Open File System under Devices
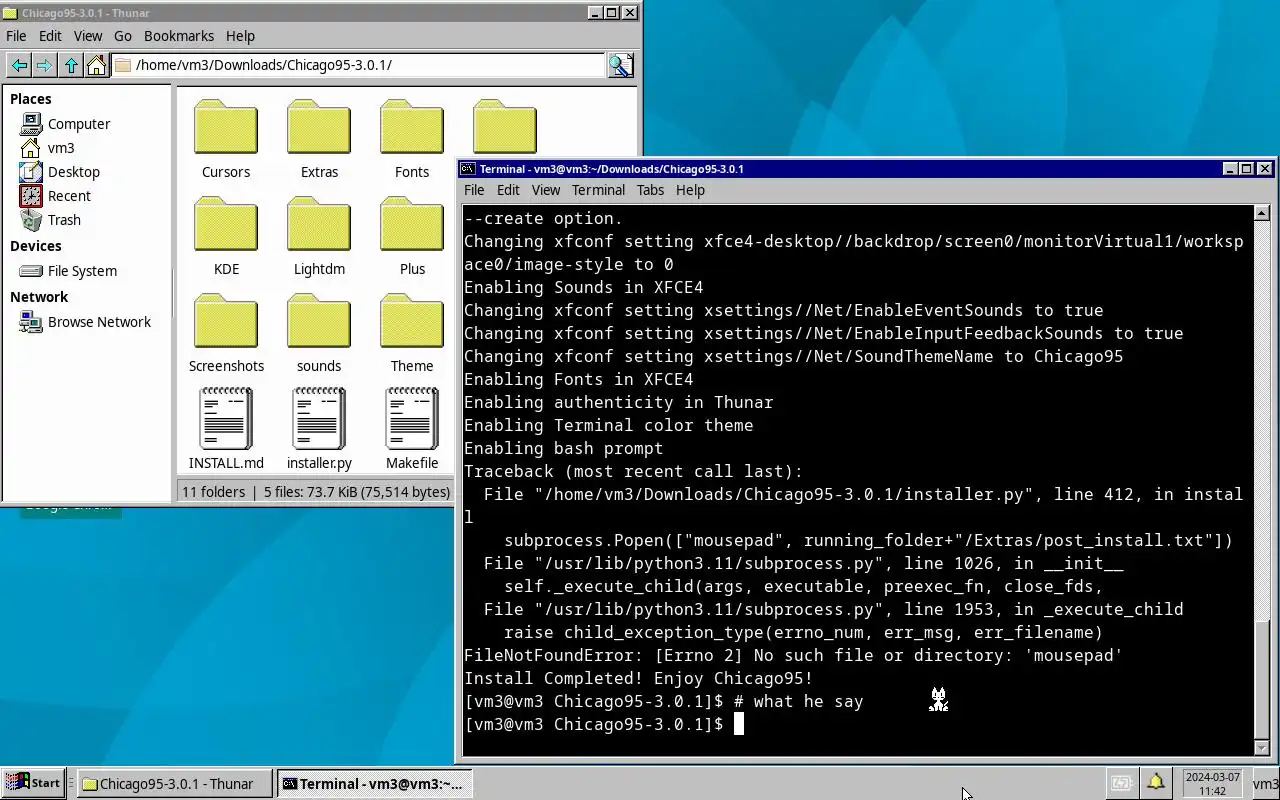 pos(68,271)
